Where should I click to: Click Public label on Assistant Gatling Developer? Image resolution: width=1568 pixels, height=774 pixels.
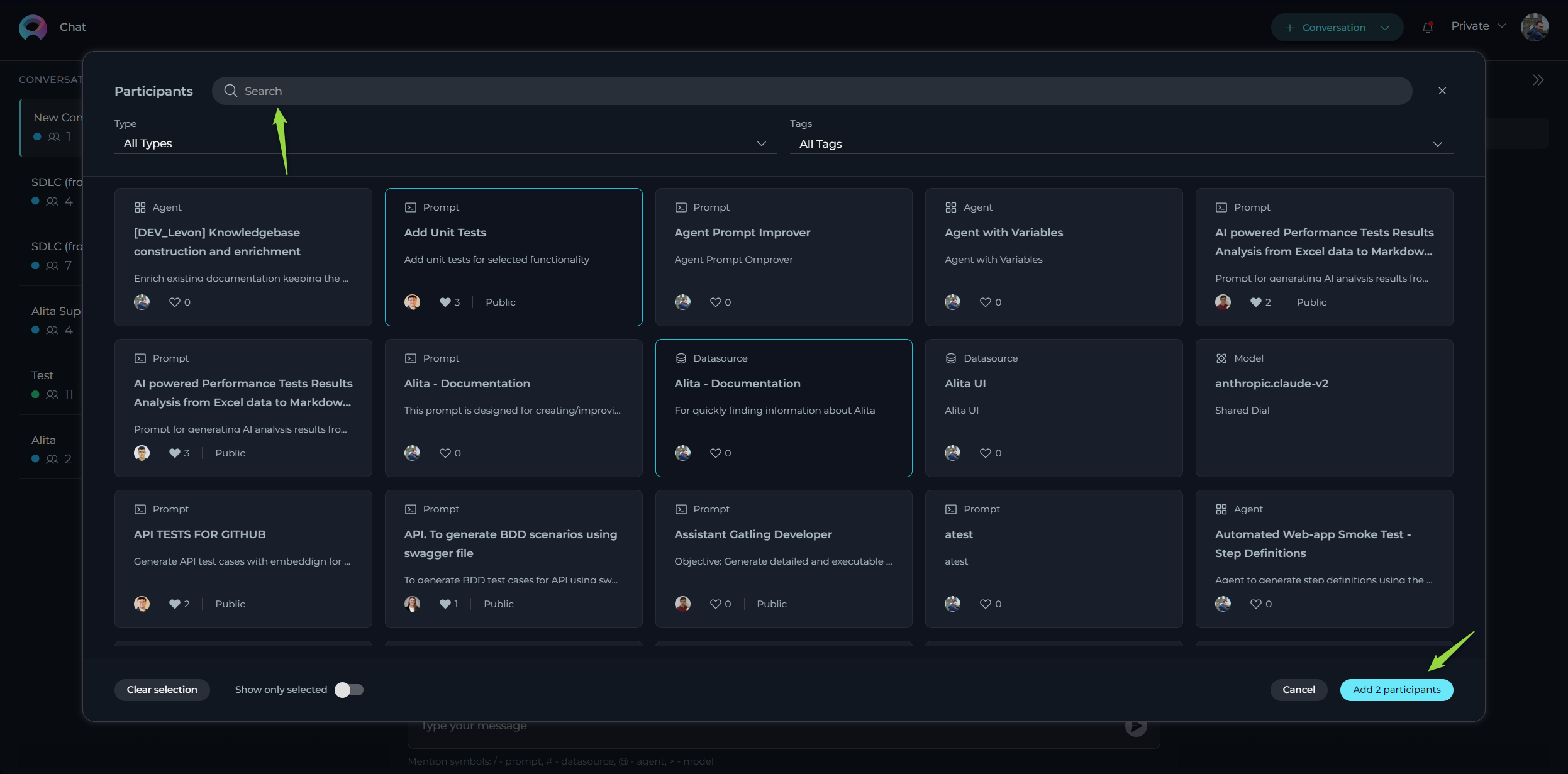771,604
